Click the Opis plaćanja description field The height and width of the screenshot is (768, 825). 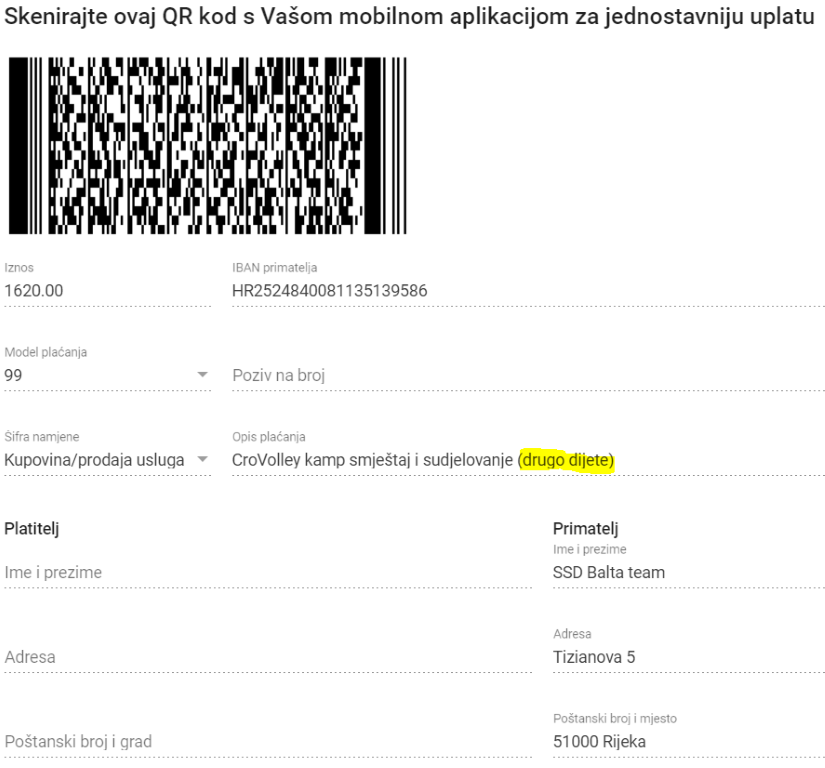point(528,460)
